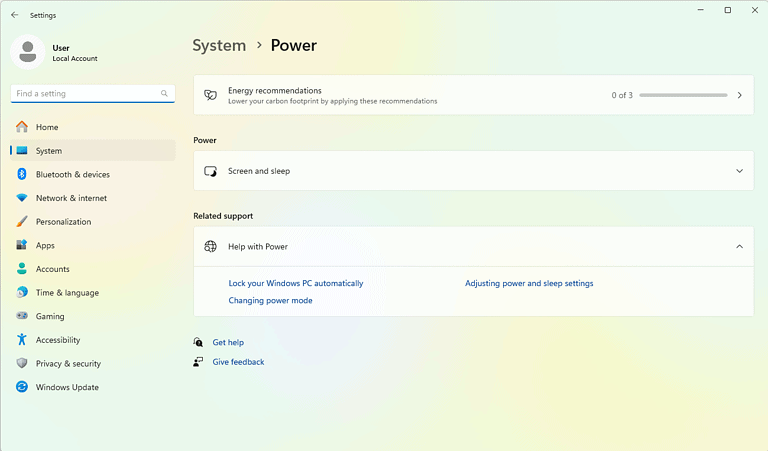Open Energy recommendations chevron arrow
768x451 pixels.
[x=739, y=95]
